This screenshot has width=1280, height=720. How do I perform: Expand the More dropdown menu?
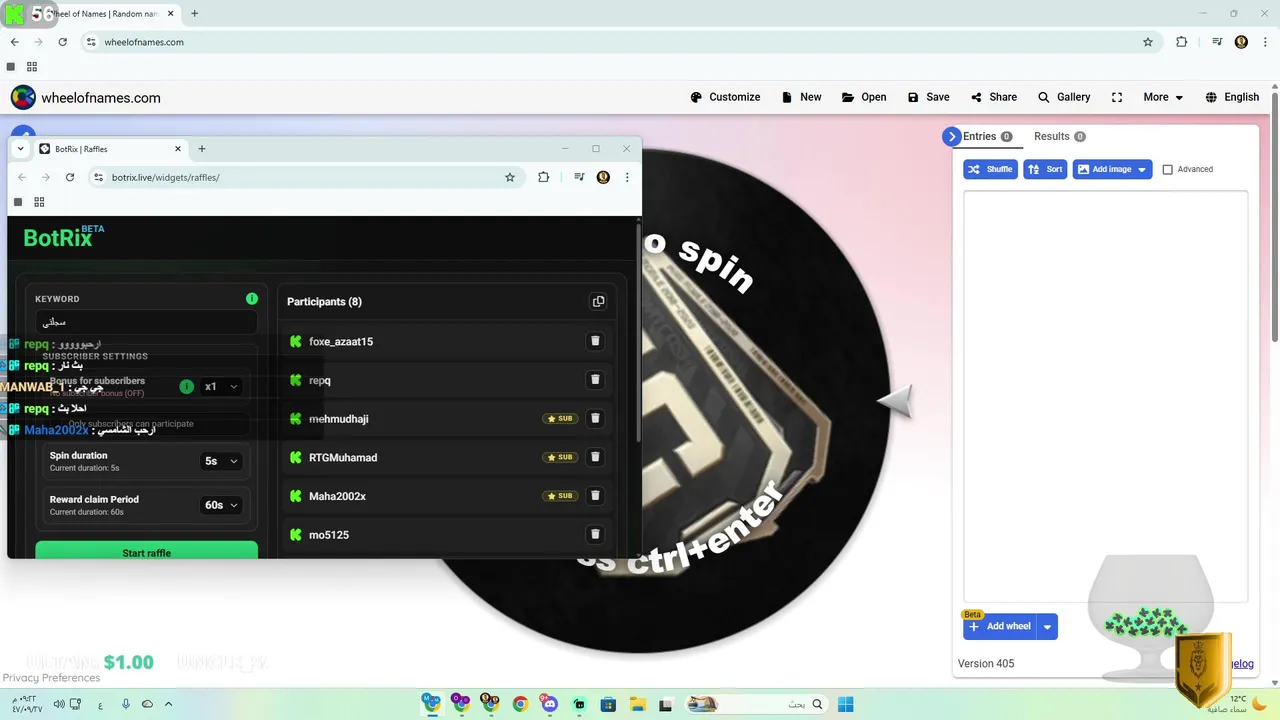(1163, 97)
